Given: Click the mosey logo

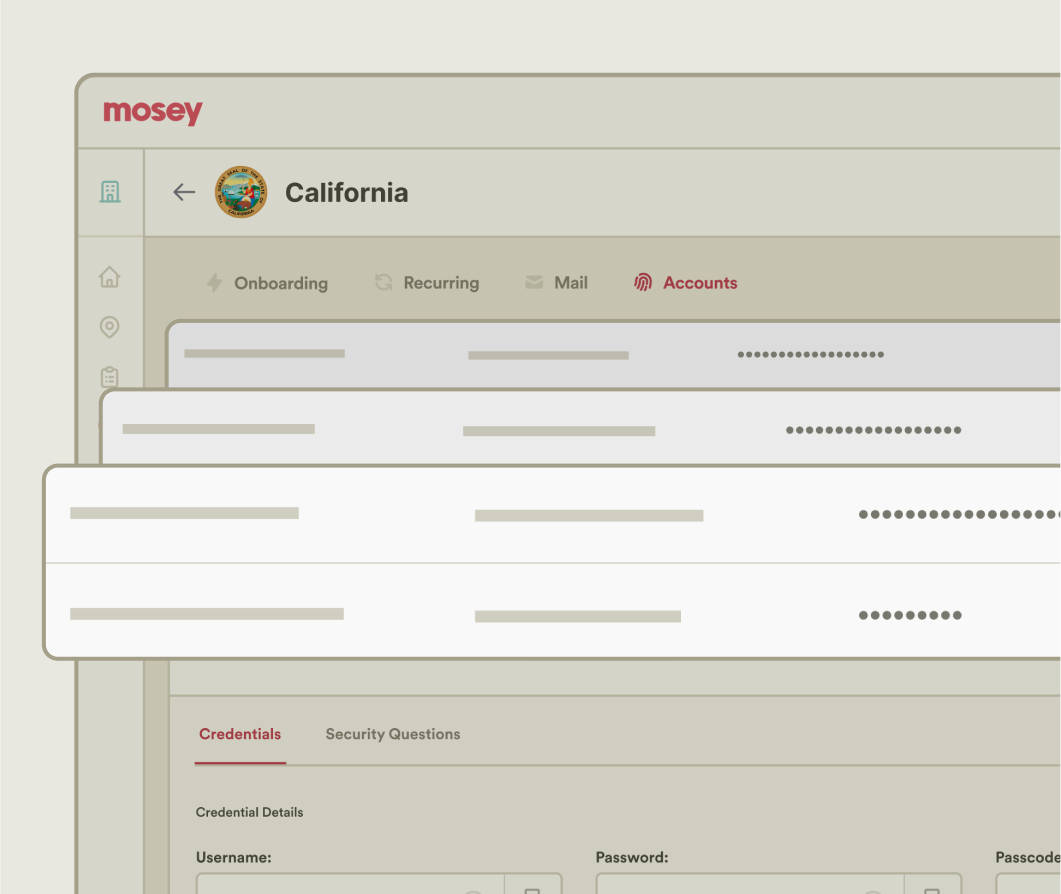Looking at the screenshot, I should tap(153, 112).
